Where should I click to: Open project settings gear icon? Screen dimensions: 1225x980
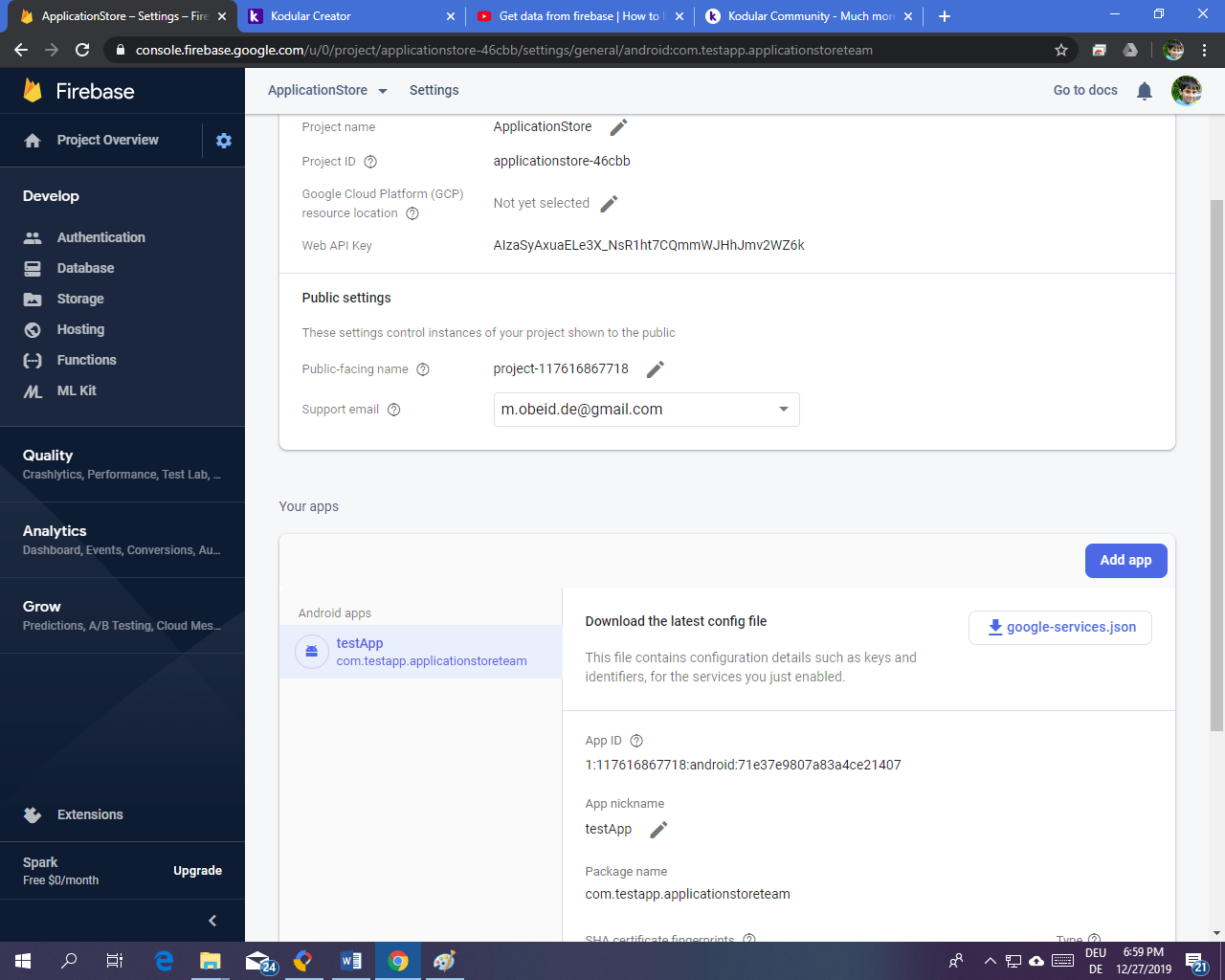[224, 141]
